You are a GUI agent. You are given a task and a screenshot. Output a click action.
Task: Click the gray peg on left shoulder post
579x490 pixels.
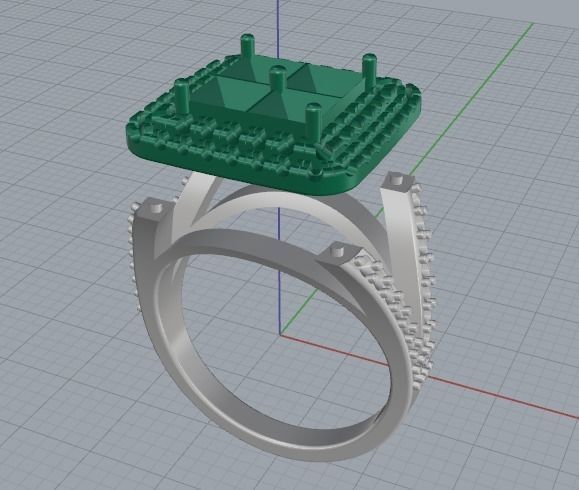[157, 207]
